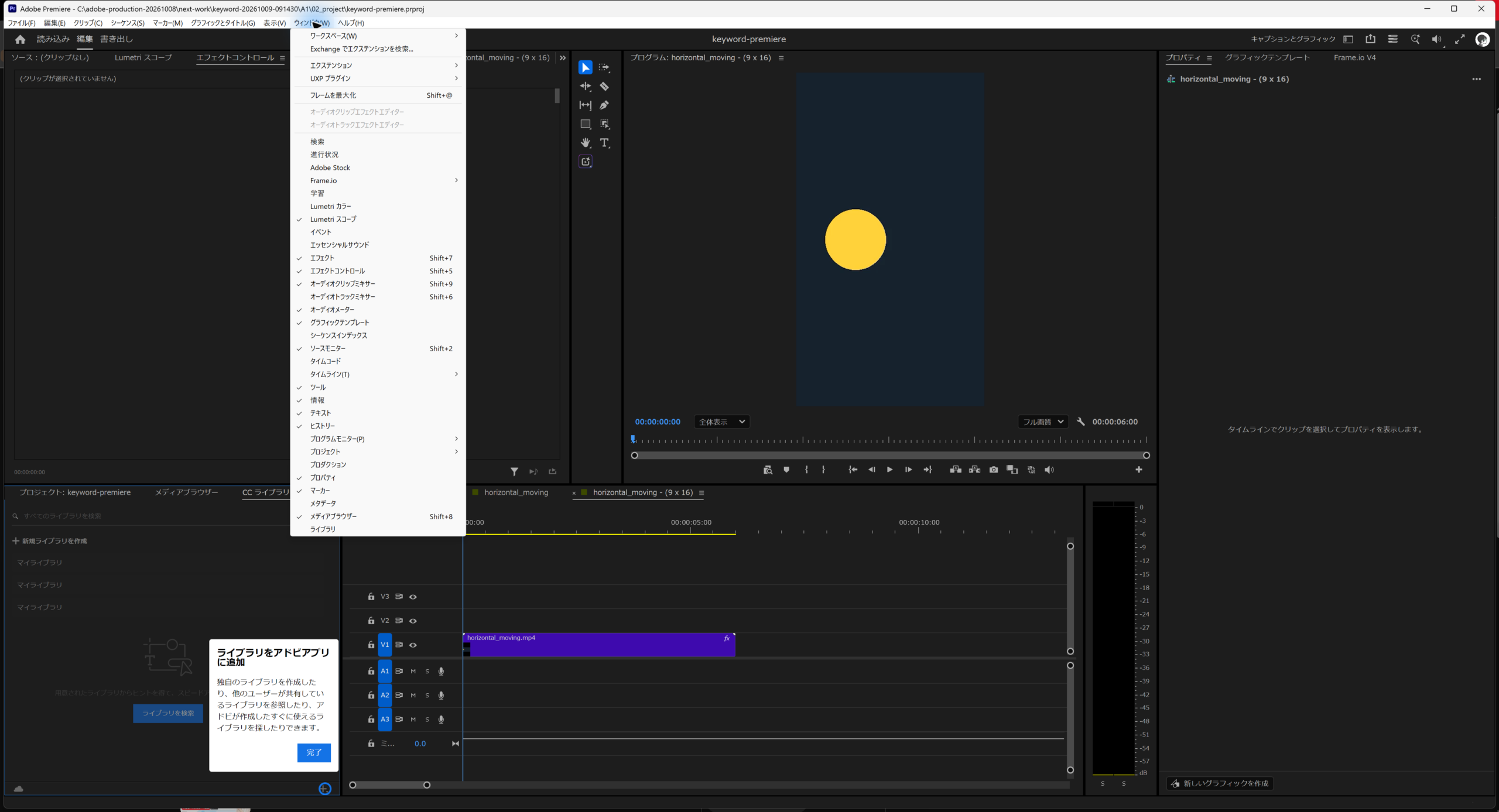1499x812 pixels.
Task: Expand ワークスペース submenu
Action: click(378, 36)
